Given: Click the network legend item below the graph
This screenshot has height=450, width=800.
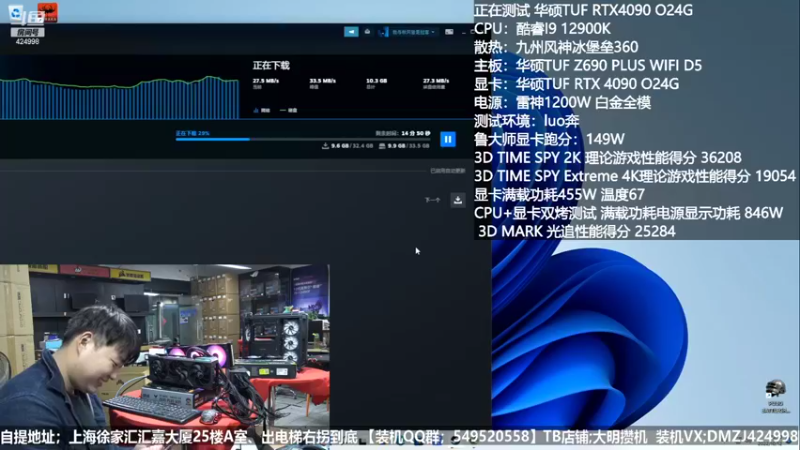Looking at the screenshot, I should [x=262, y=110].
